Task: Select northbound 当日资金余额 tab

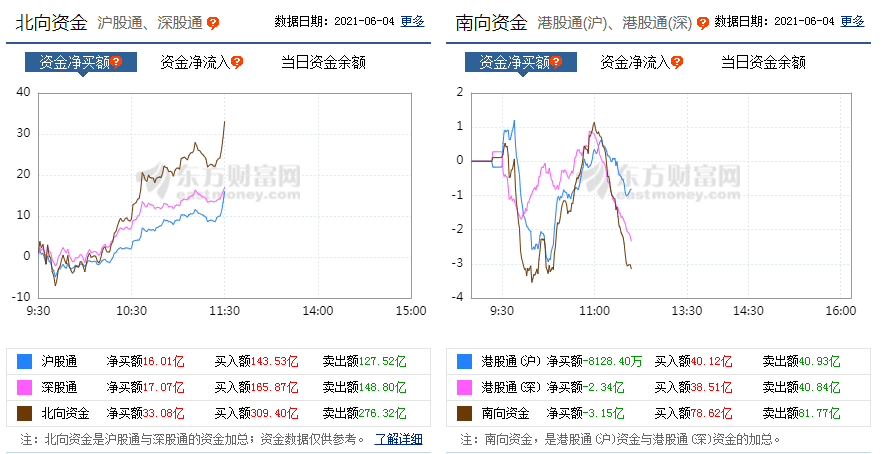Action: click(323, 62)
